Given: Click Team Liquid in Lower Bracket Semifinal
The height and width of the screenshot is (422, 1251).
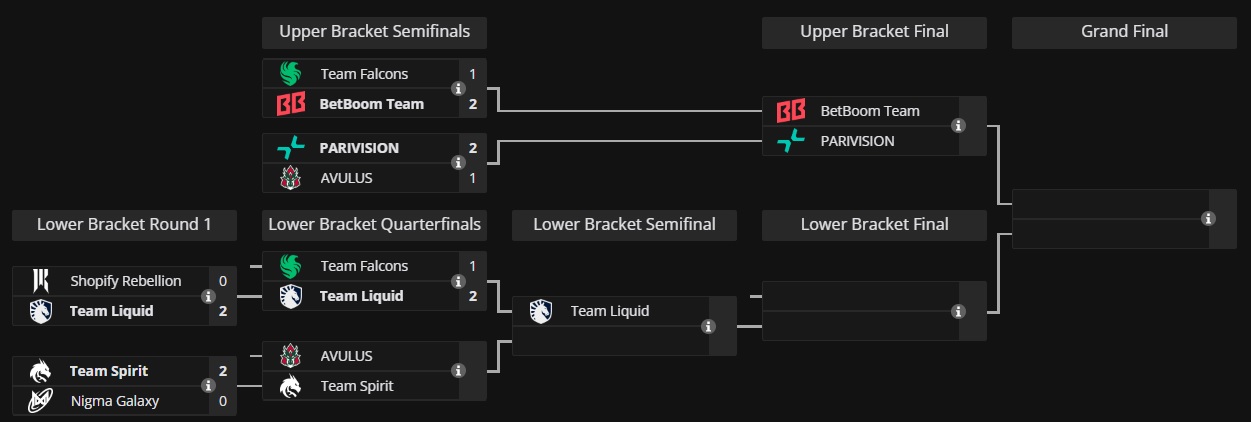Looking at the screenshot, I should point(609,311).
